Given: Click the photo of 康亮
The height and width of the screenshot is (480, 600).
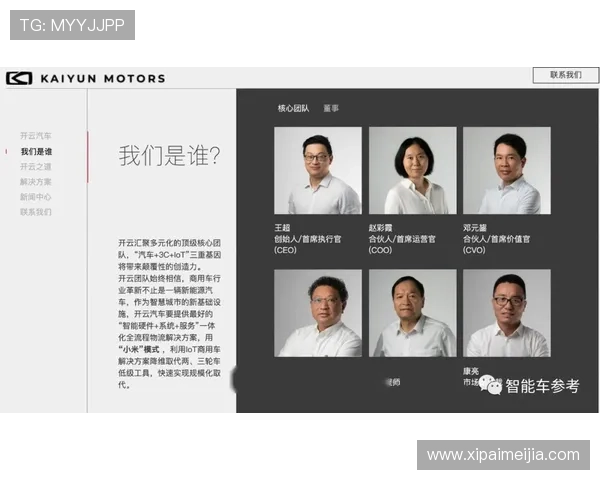Looking at the screenshot, I should tap(507, 313).
